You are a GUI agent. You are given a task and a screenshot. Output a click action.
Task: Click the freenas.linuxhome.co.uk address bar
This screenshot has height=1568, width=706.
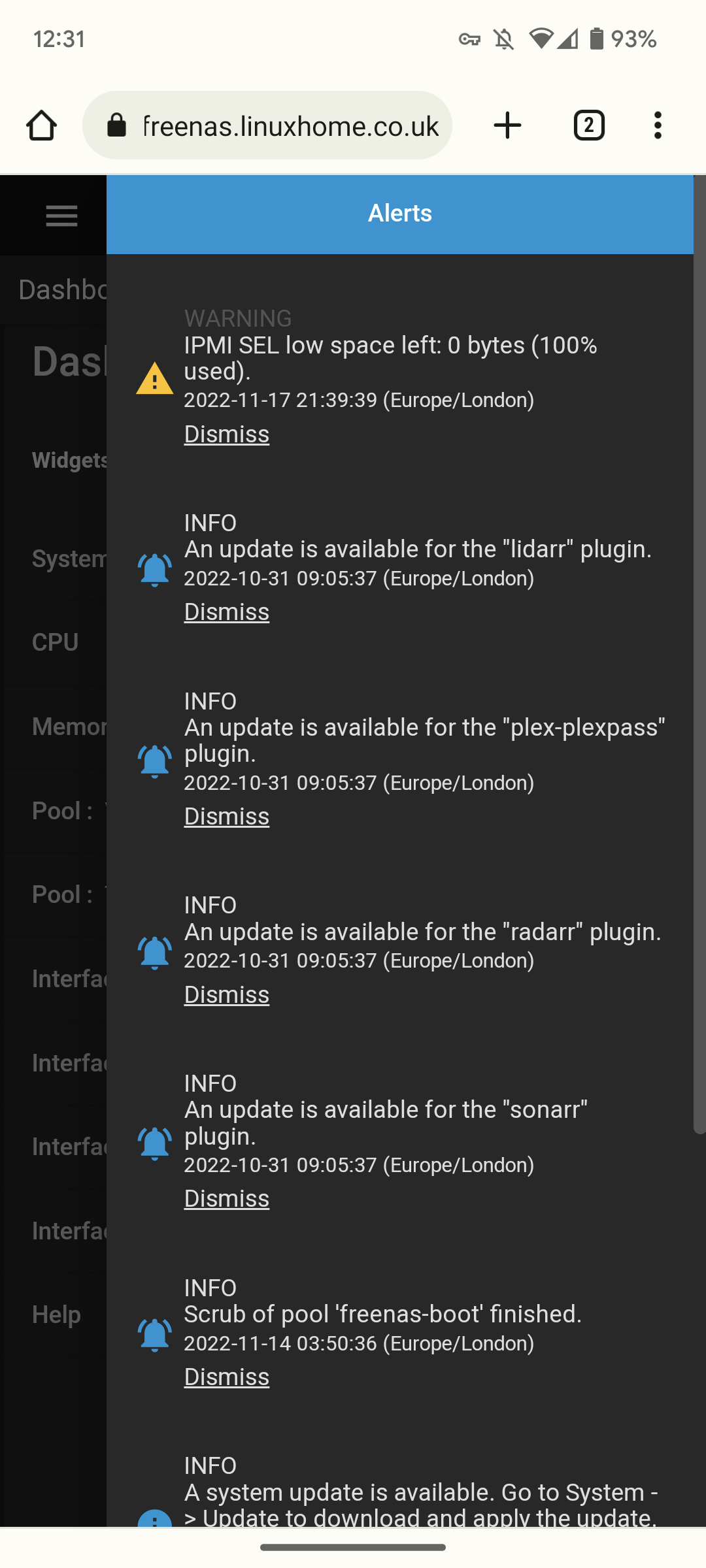[290, 125]
